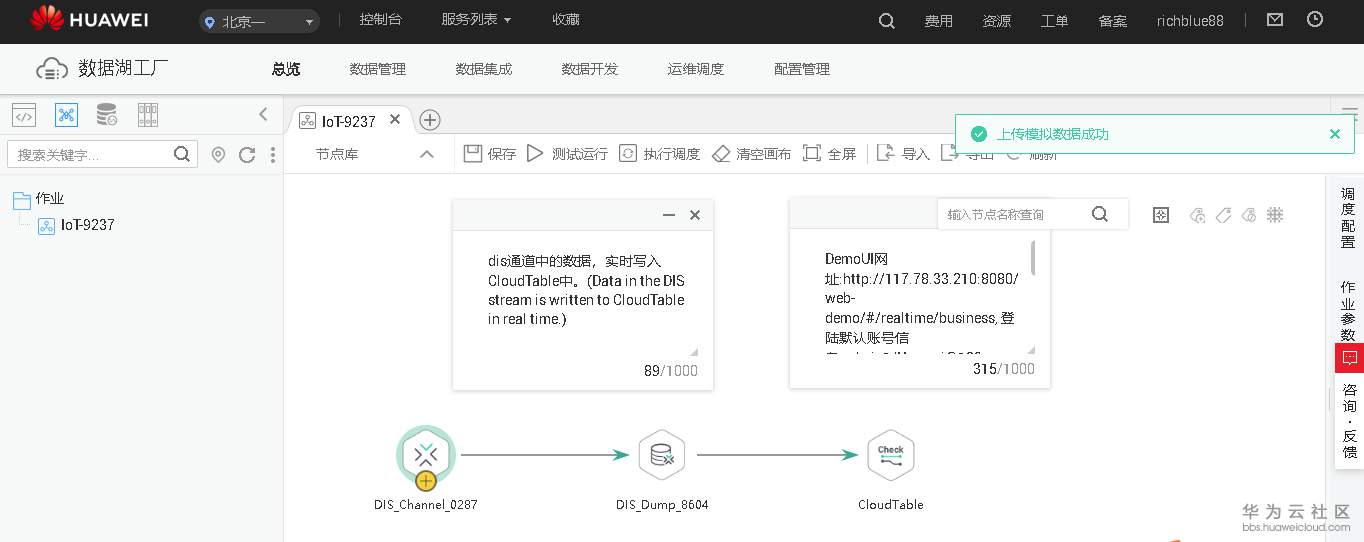Image resolution: width=1364 pixels, height=542 pixels.
Task: Click the top bar search icon
Action: pyautogui.click(x=886, y=20)
